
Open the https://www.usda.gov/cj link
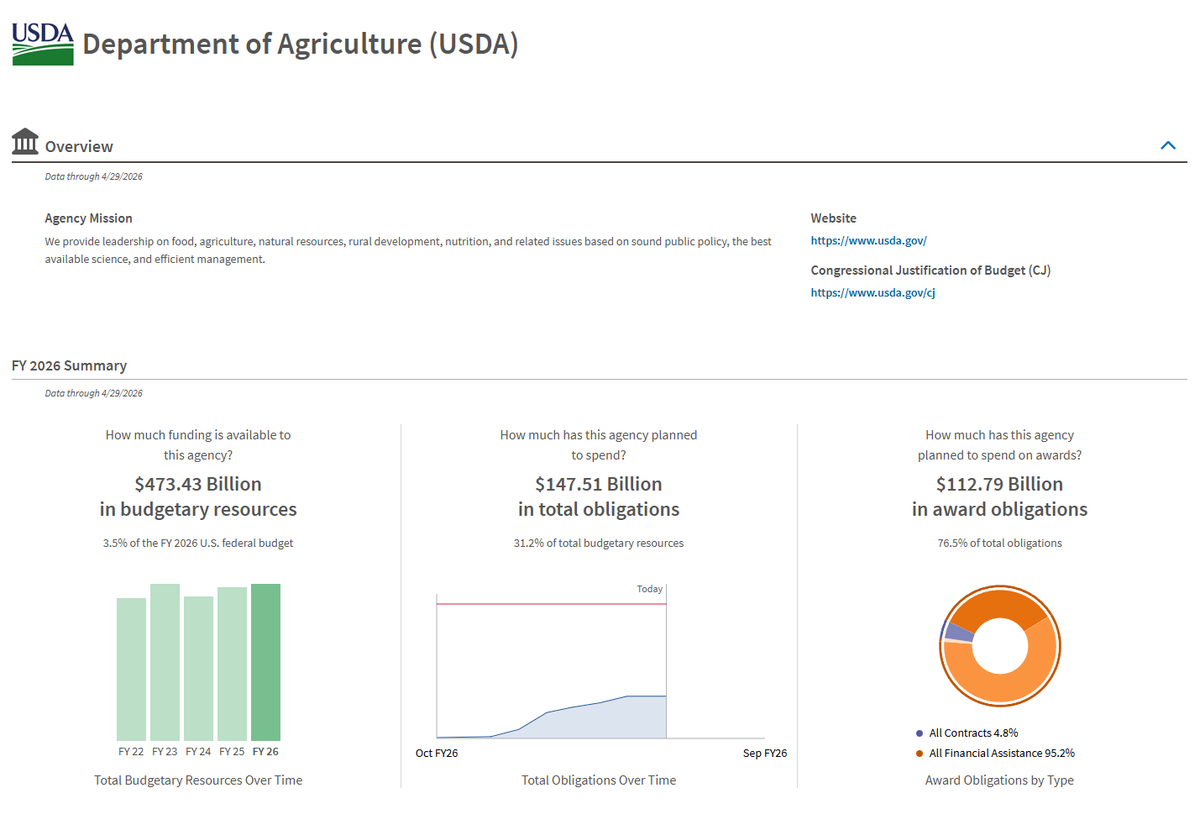pyautogui.click(x=872, y=293)
